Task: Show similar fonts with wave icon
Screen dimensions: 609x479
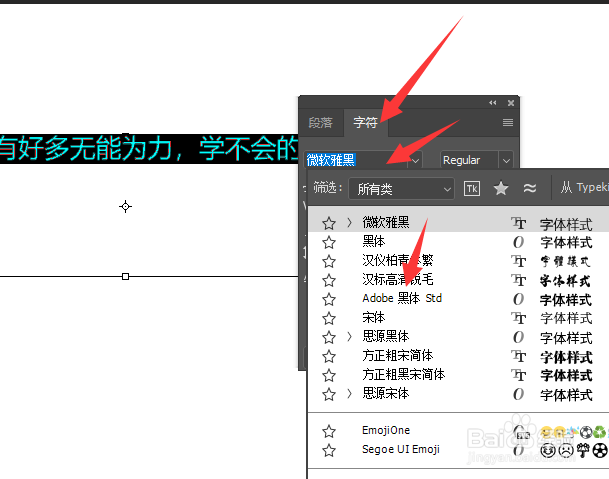Action: [x=530, y=188]
